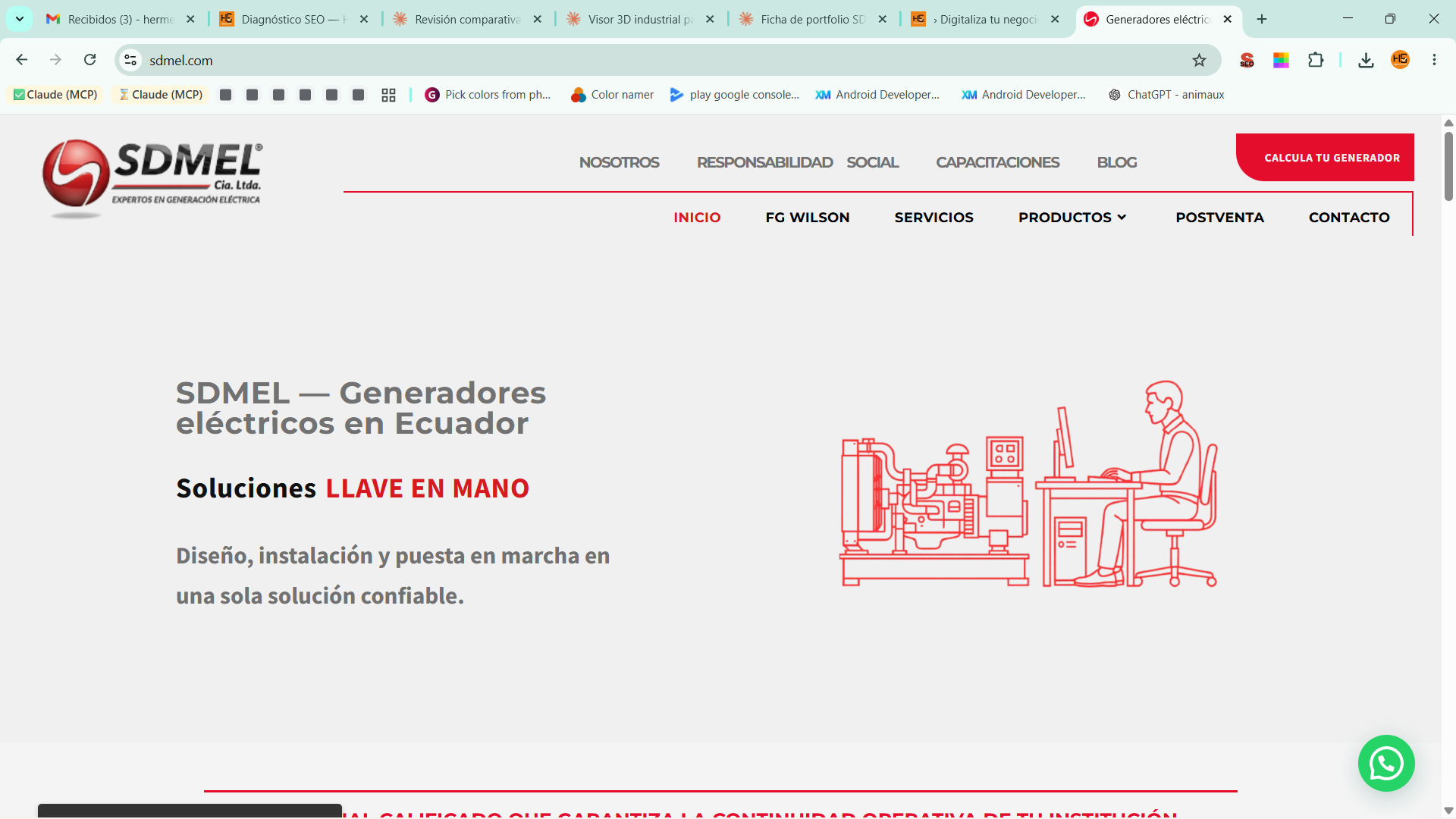Screen dimensions: 1456x819
Task: Click scrollbar up arrow
Action: click(x=1448, y=123)
